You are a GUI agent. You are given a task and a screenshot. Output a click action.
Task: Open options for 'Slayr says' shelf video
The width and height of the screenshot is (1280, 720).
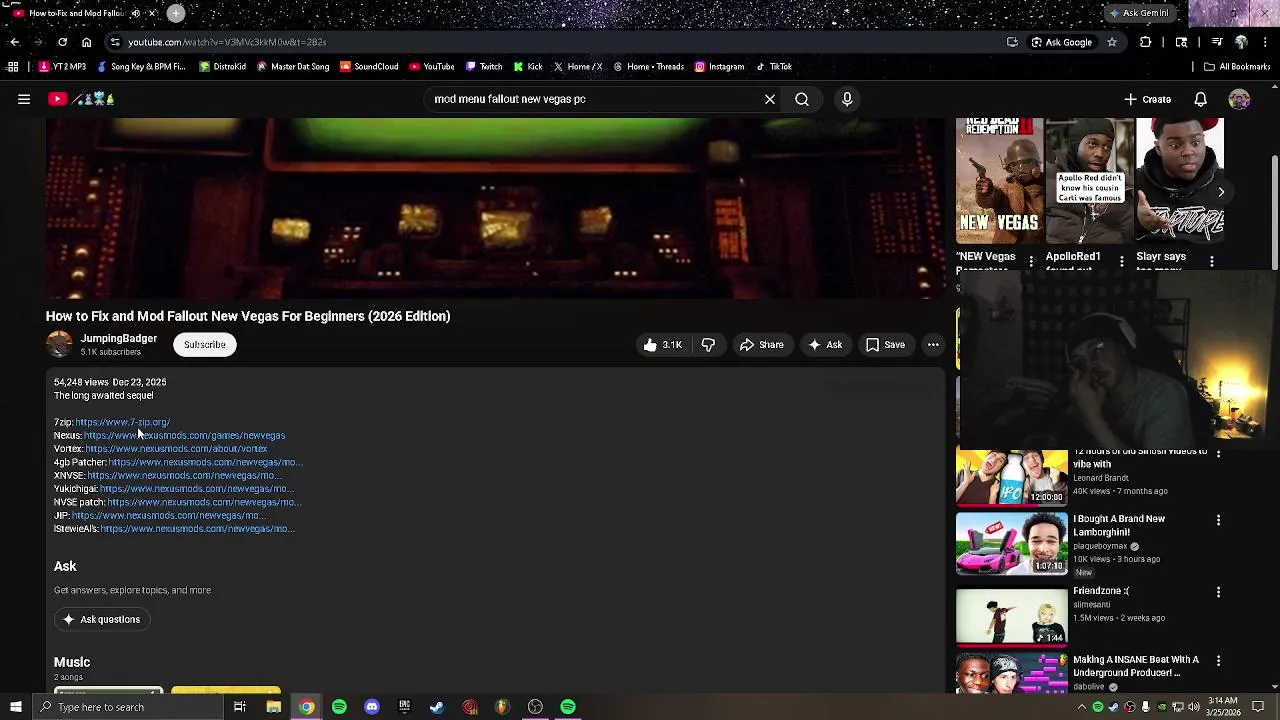1212,262
